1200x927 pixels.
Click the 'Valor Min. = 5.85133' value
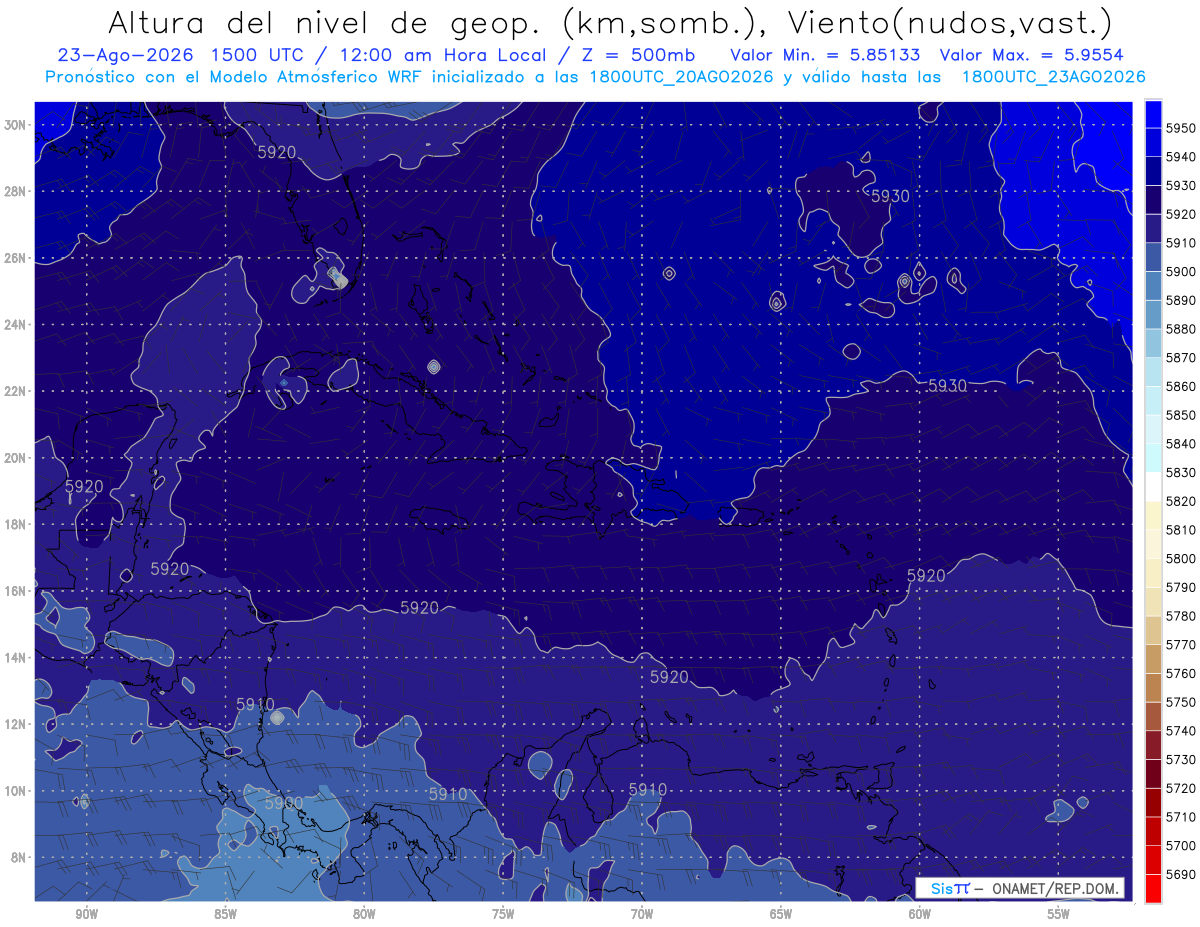[x=826, y=56]
